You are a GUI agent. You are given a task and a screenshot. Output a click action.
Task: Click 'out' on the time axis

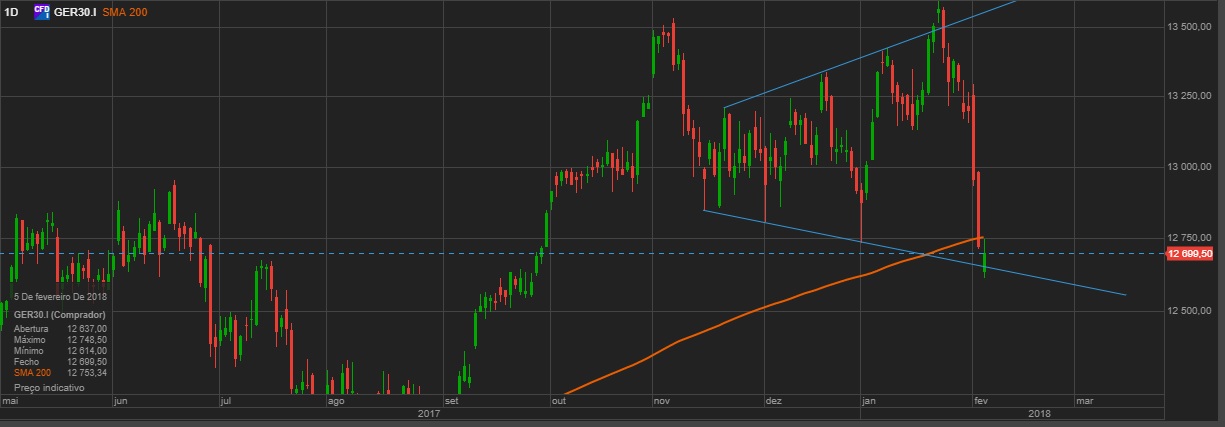[x=558, y=400]
